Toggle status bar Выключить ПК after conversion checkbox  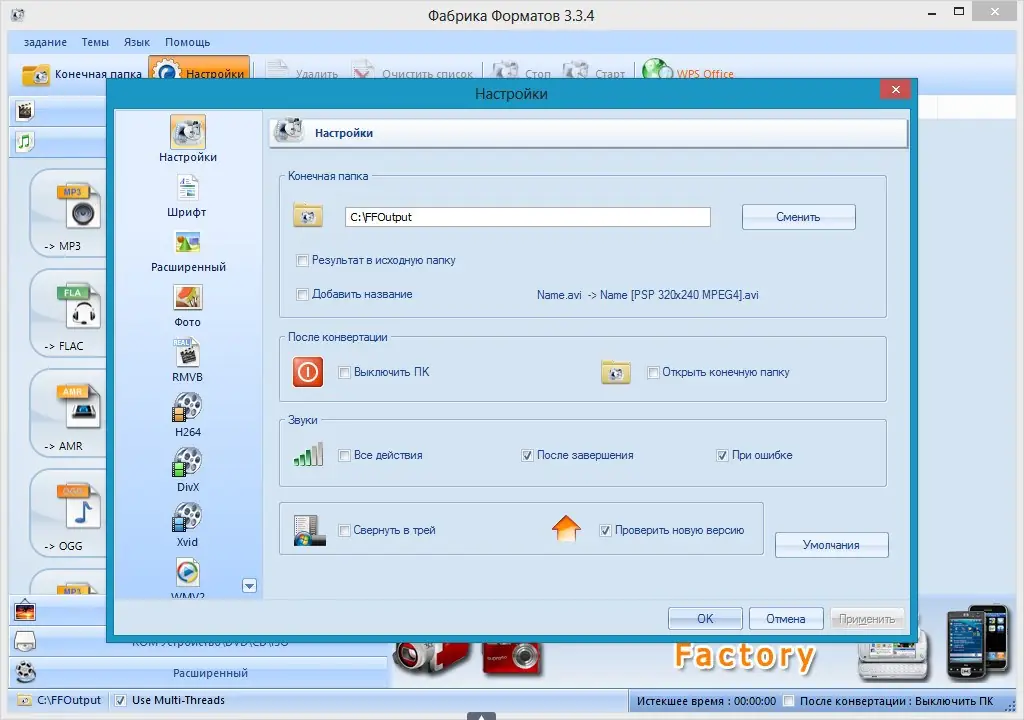[x=789, y=701]
